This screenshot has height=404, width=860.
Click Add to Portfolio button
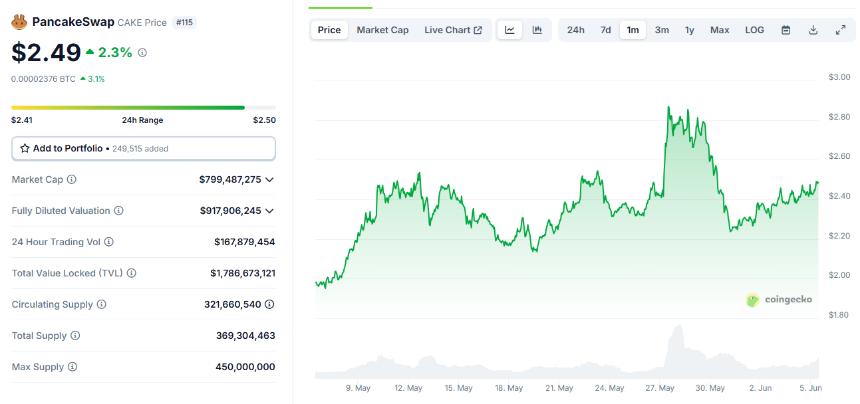143,148
